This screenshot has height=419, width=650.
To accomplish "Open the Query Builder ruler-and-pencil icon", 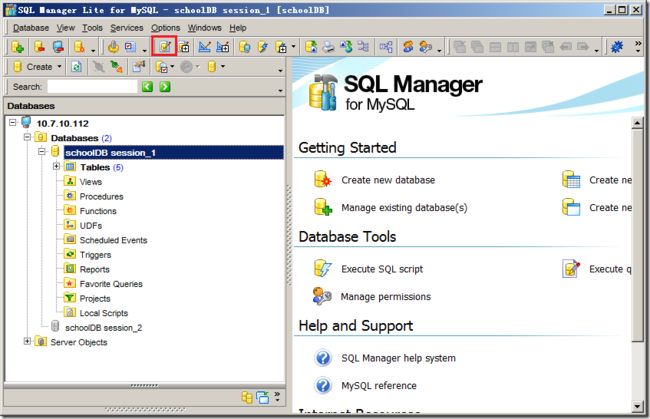I will click(x=204, y=47).
